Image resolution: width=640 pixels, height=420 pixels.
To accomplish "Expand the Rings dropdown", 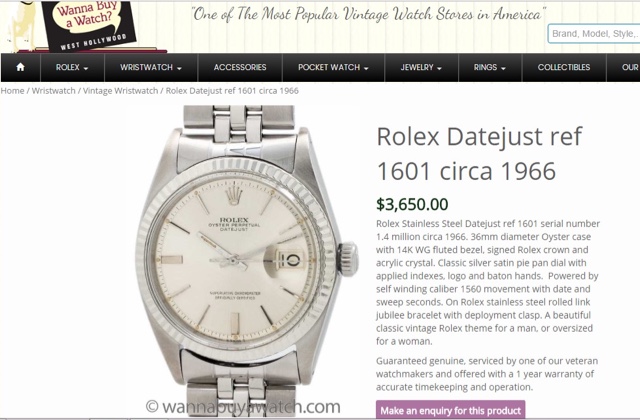I will click(x=490, y=67).
